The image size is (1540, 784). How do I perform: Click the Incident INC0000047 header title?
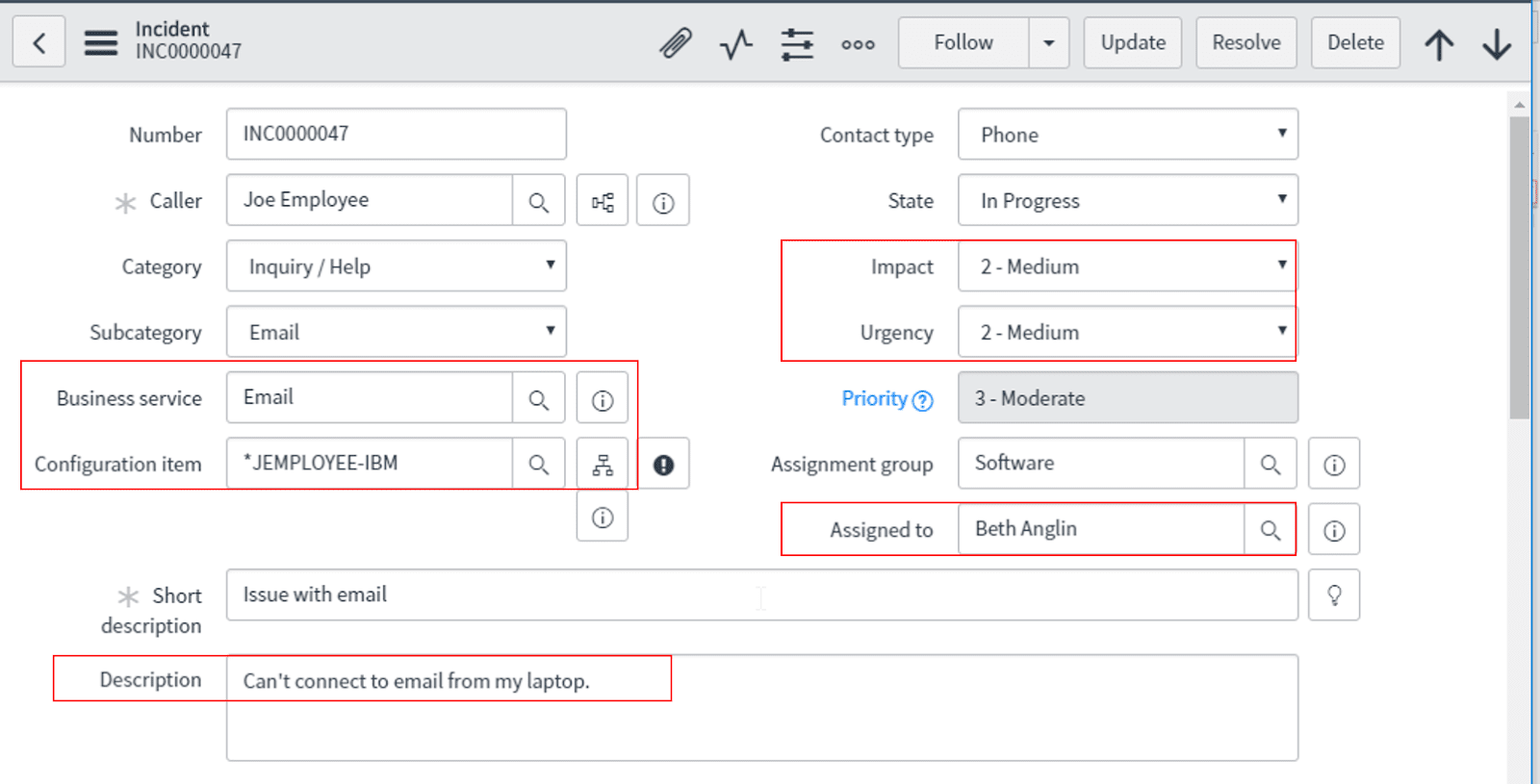[189, 40]
